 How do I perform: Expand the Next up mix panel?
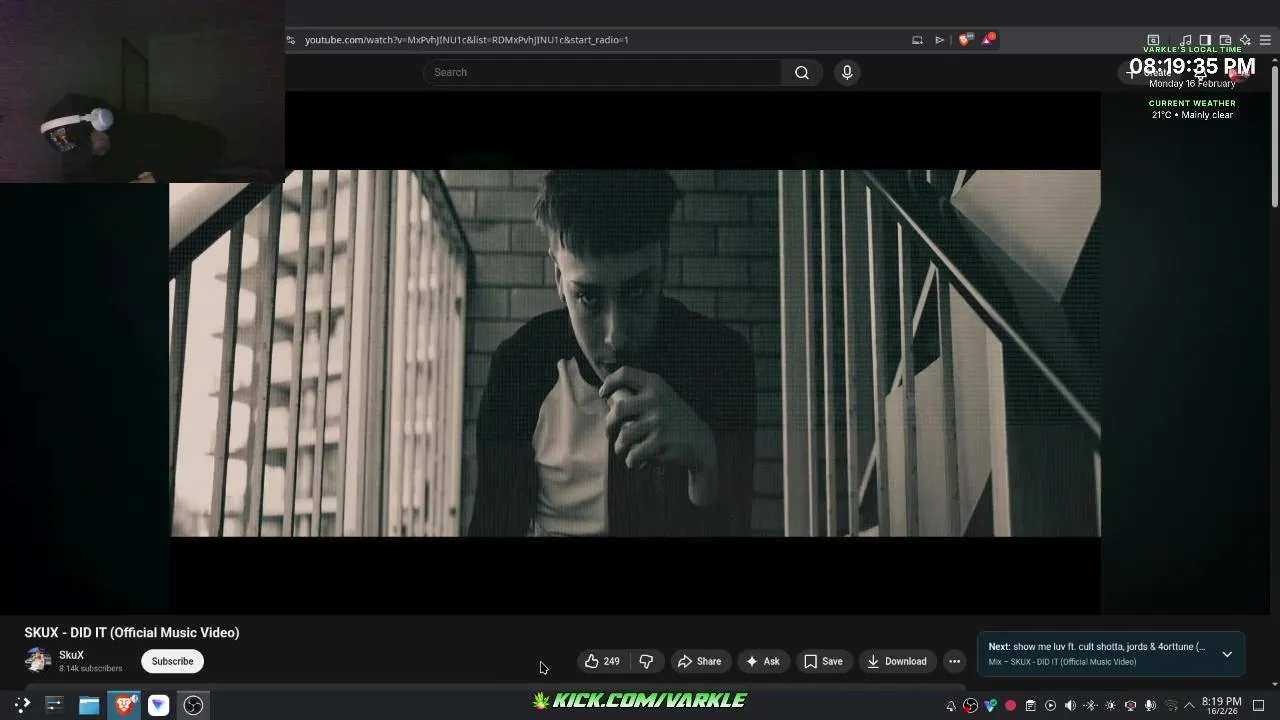coord(1227,654)
